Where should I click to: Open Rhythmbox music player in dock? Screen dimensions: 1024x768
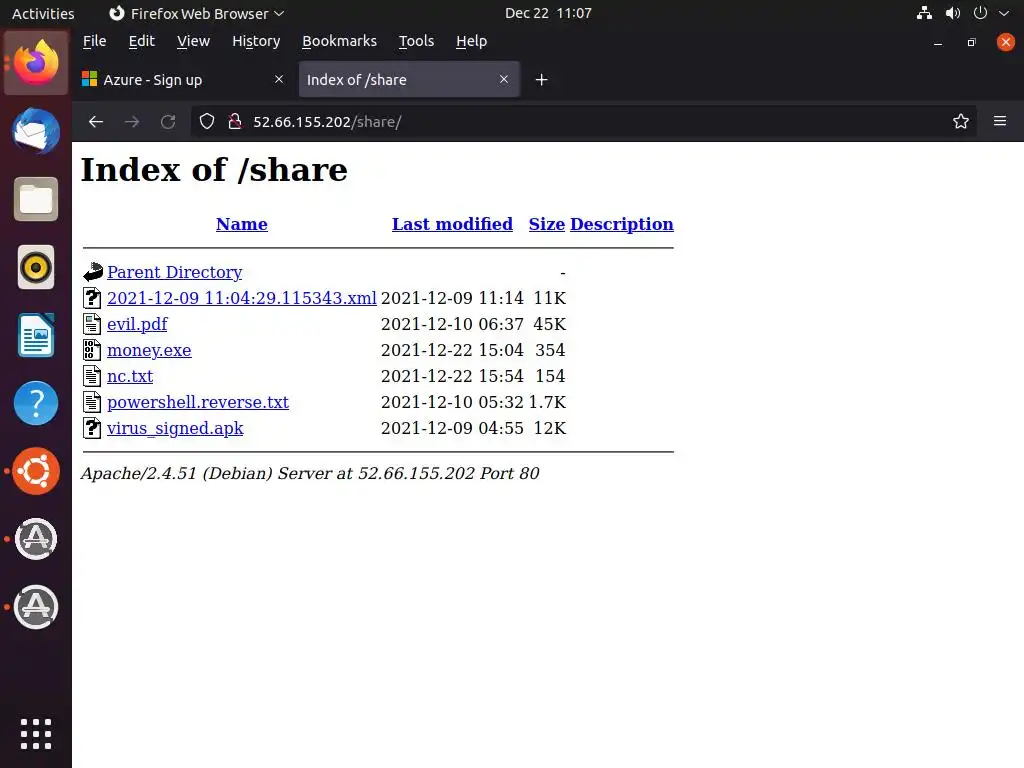[x=36, y=267]
